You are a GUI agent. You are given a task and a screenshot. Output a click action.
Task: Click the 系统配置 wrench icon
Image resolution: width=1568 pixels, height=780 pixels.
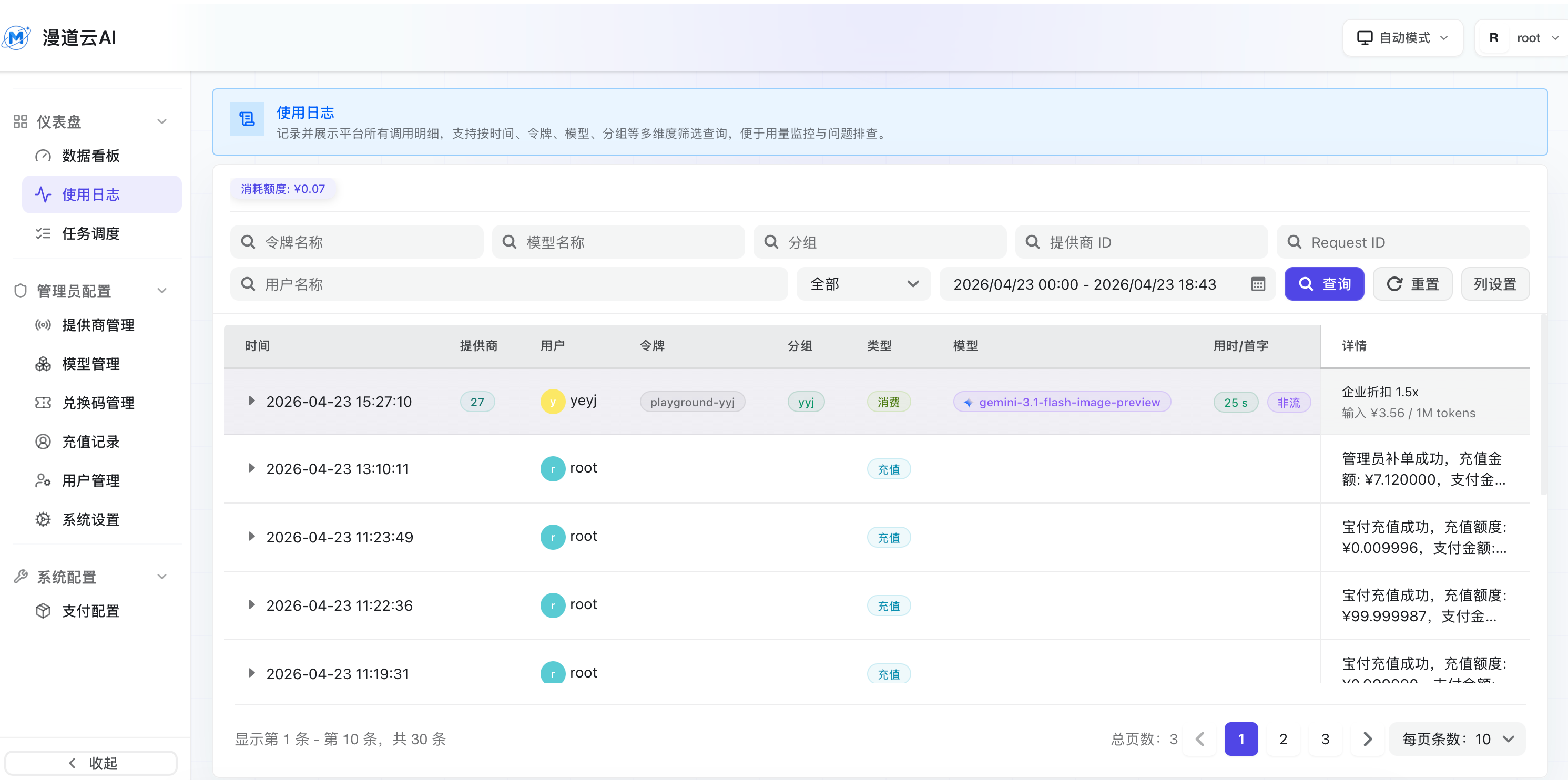coord(21,577)
